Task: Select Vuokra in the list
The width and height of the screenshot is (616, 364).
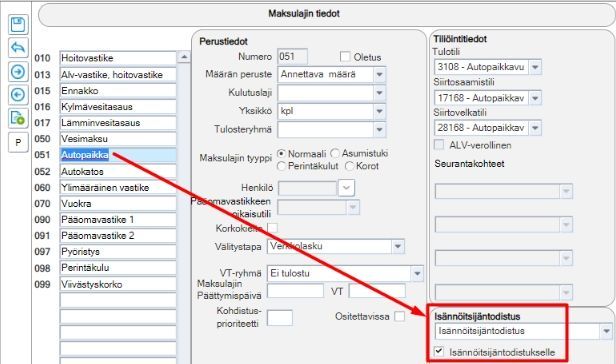Action: point(118,204)
